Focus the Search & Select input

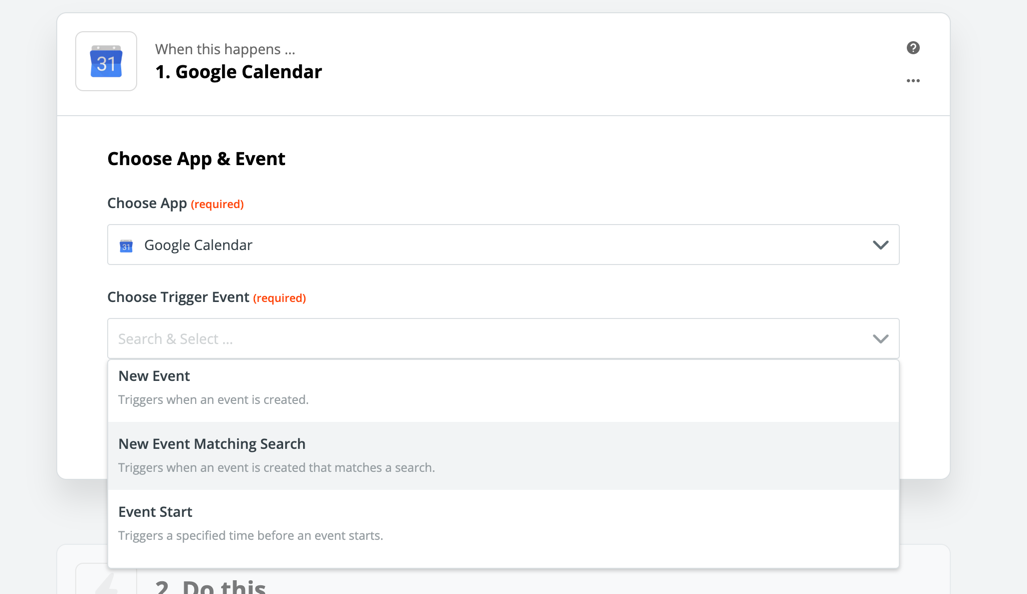pos(480,339)
